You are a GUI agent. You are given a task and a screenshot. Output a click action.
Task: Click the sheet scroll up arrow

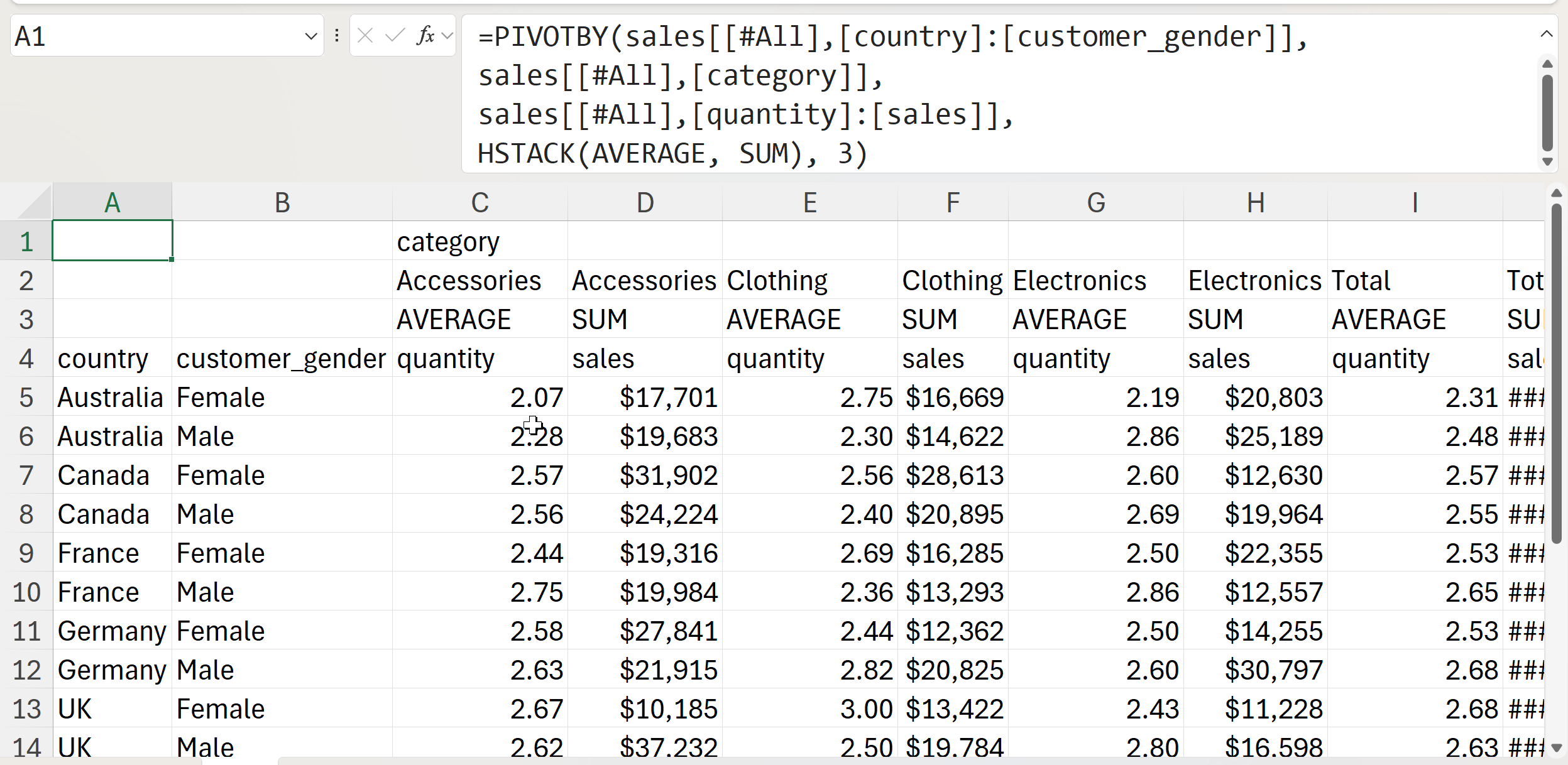1556,193
